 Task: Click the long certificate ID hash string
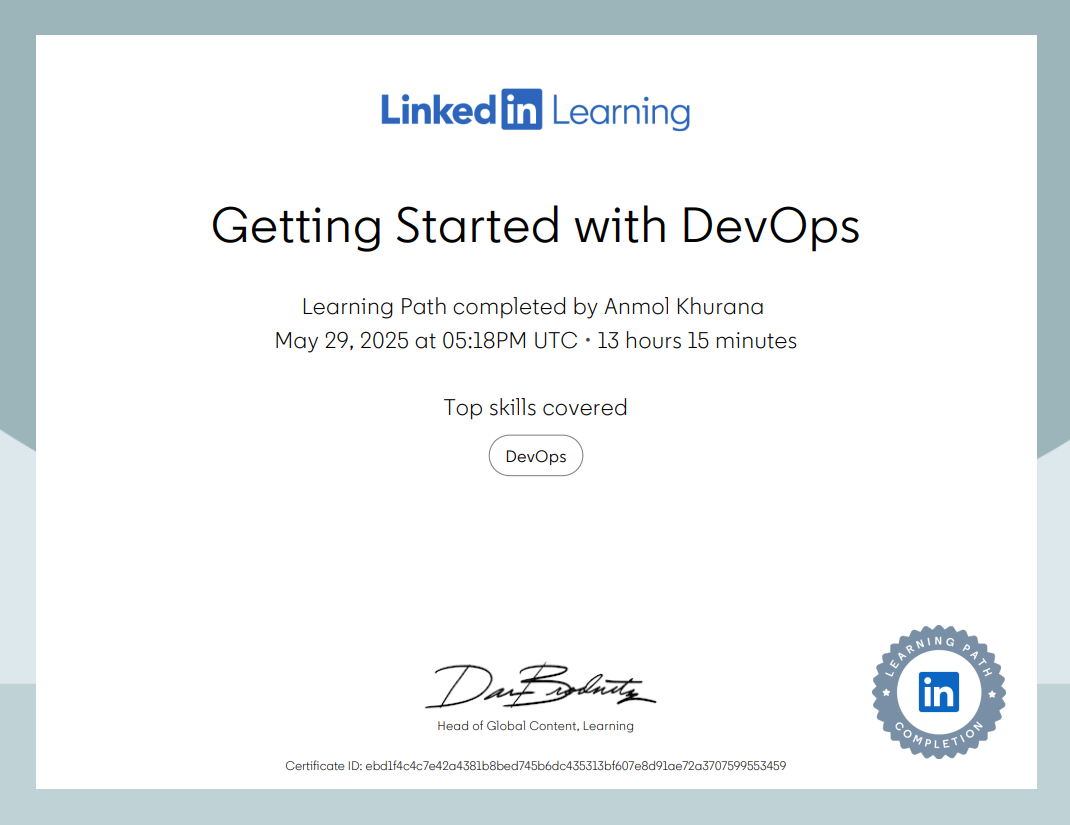575,766
